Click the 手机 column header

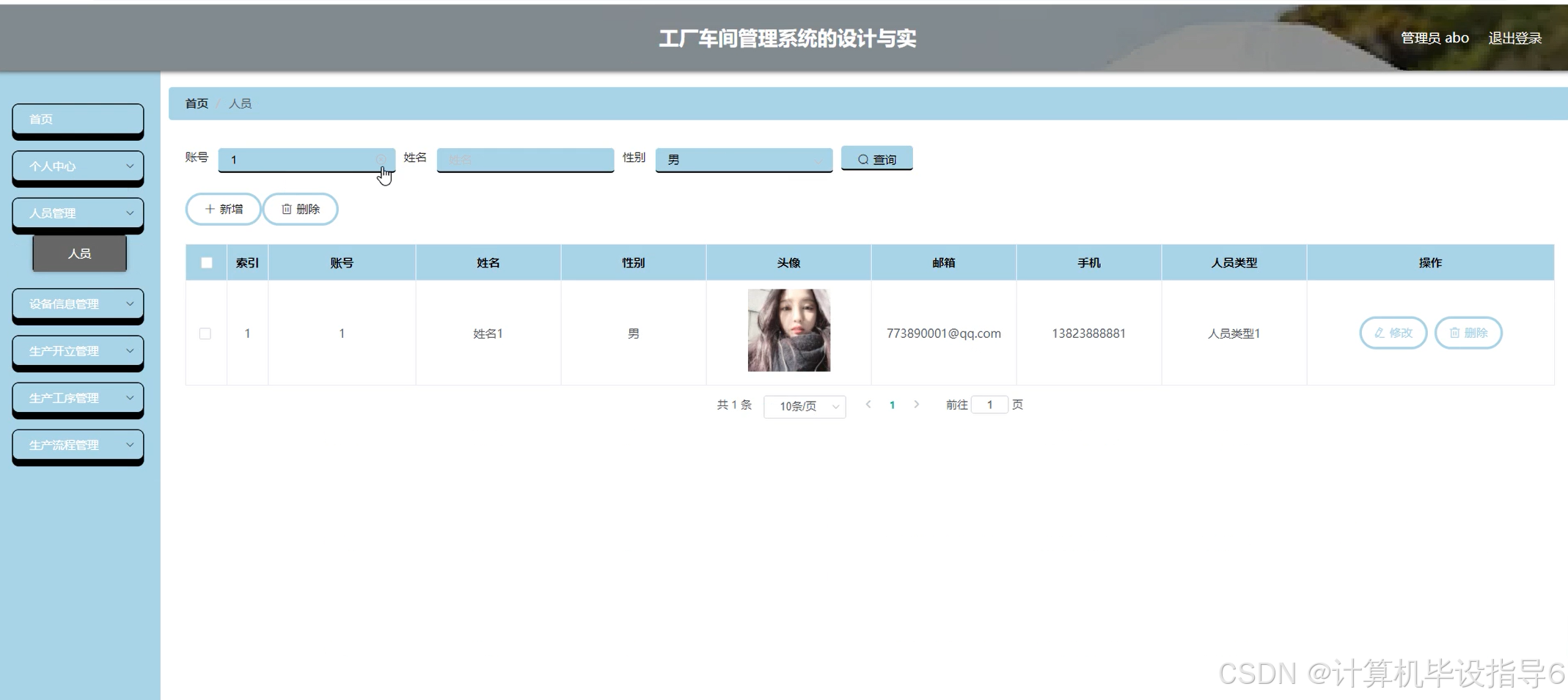(x=1088, y=262)
